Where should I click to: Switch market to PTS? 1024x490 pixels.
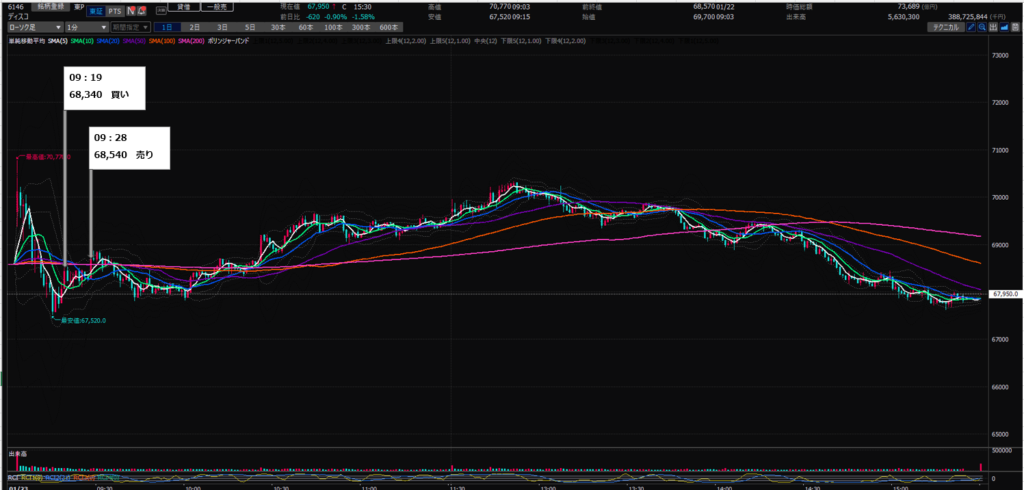click(114, 9)
